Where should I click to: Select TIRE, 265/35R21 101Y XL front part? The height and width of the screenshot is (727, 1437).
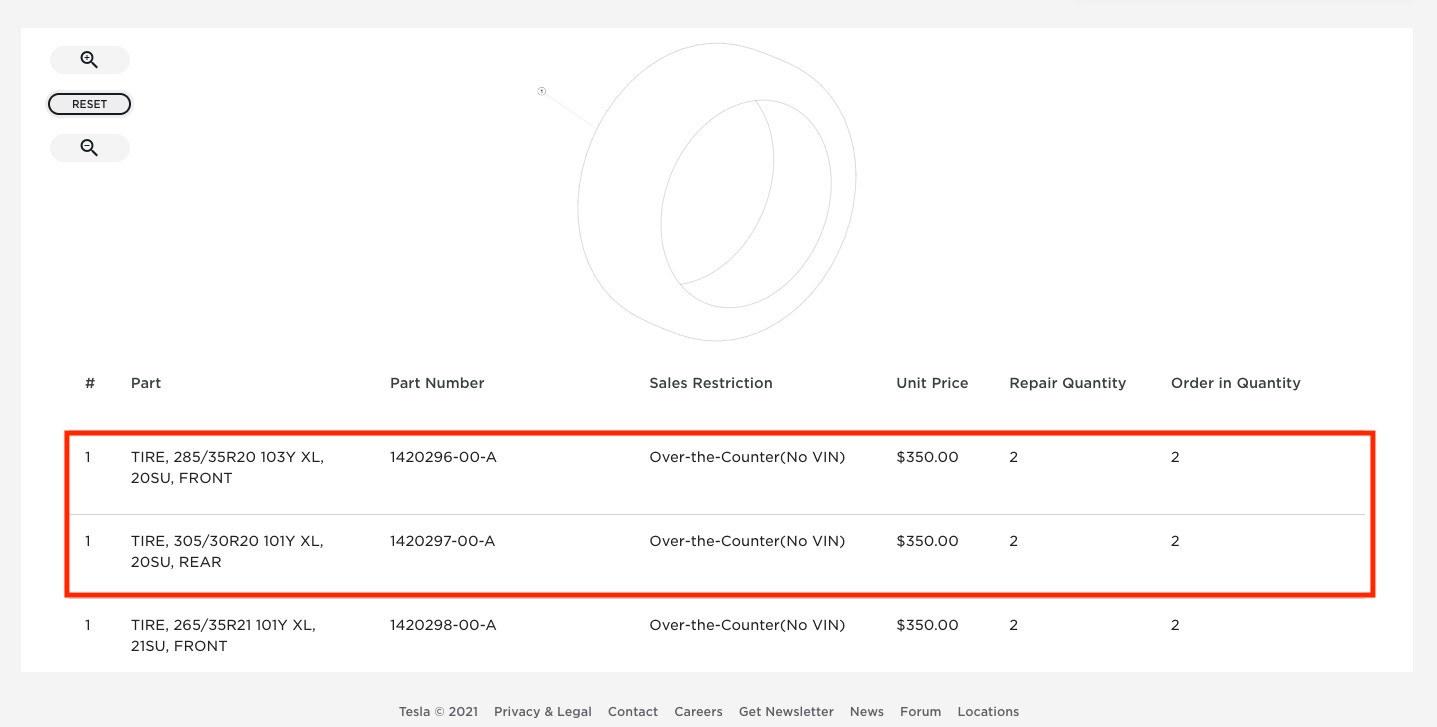click(x=223, y=636)
